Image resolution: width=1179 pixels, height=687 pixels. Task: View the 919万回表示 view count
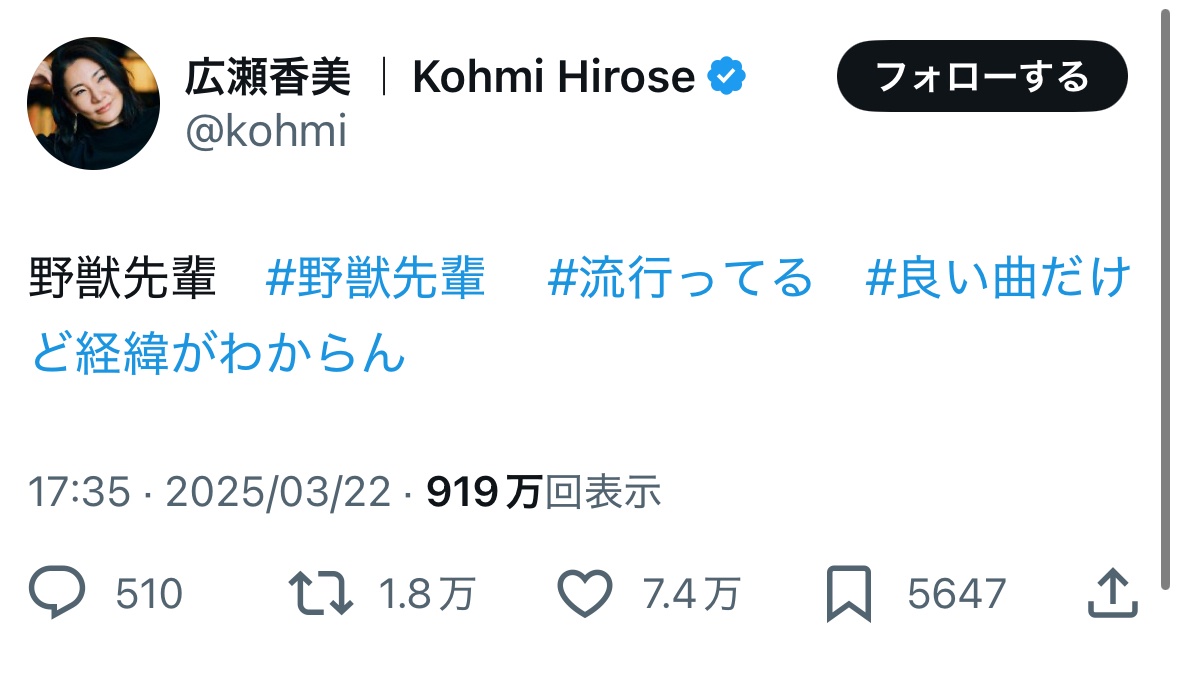click(543, 492)
